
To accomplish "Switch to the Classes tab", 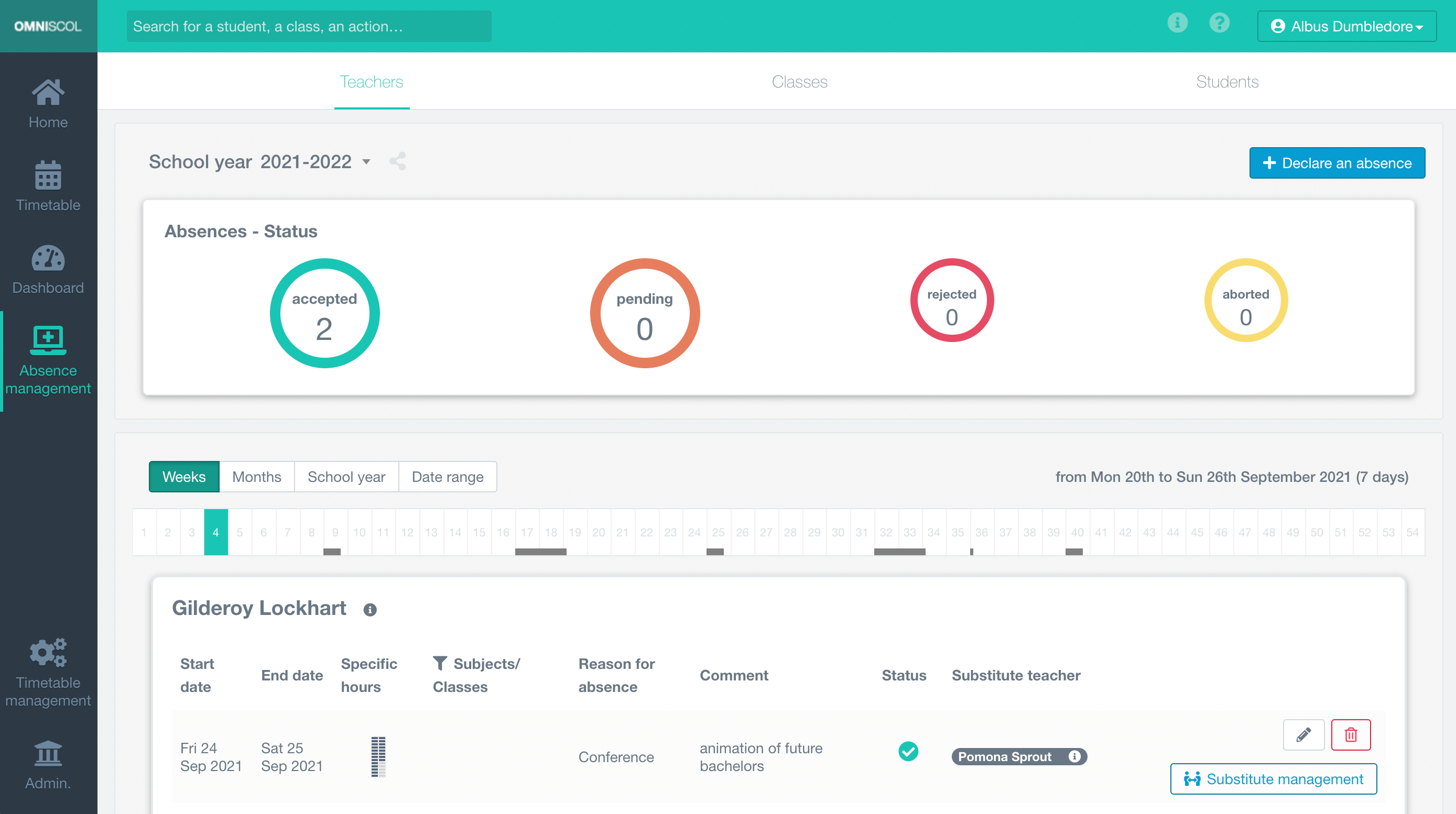I will 799,82.
